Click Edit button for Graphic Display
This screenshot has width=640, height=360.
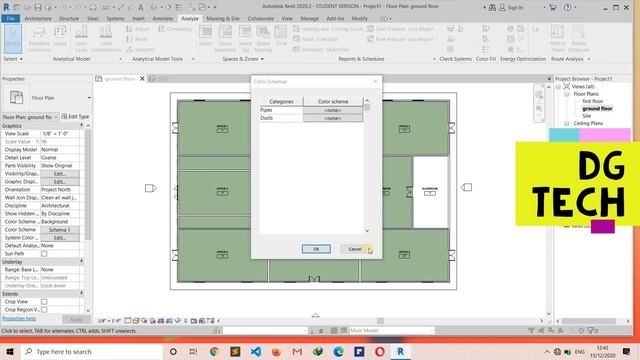(60, 182)
